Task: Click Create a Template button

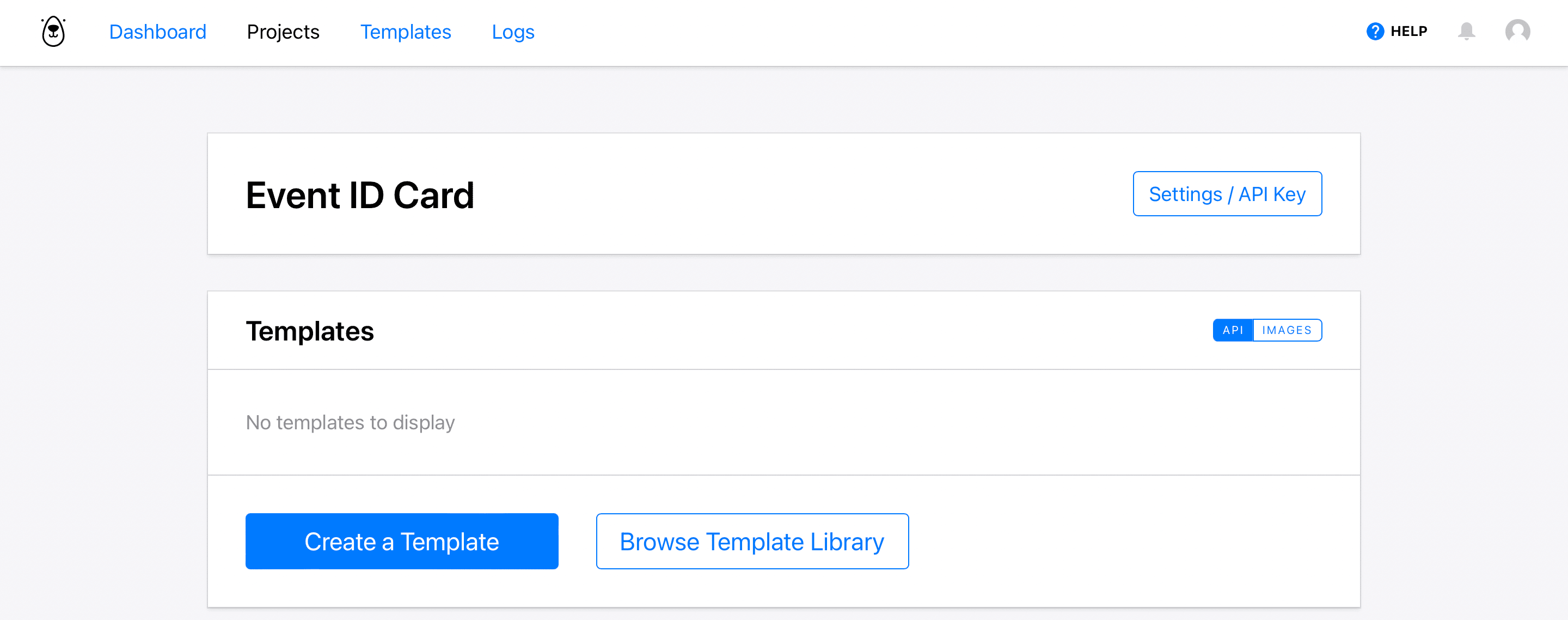Action: [x=401, y=541]
